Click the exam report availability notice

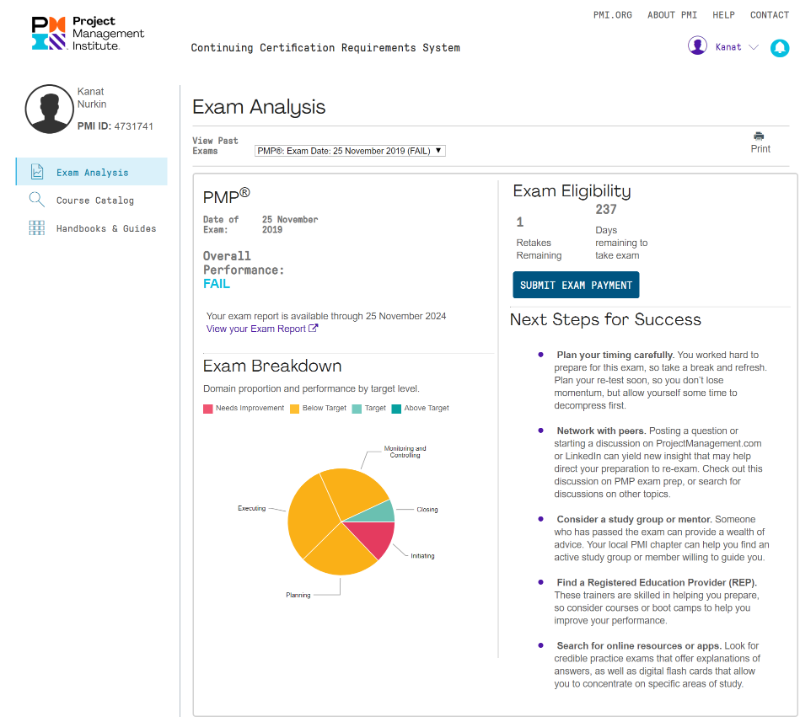tap(326, 316)
